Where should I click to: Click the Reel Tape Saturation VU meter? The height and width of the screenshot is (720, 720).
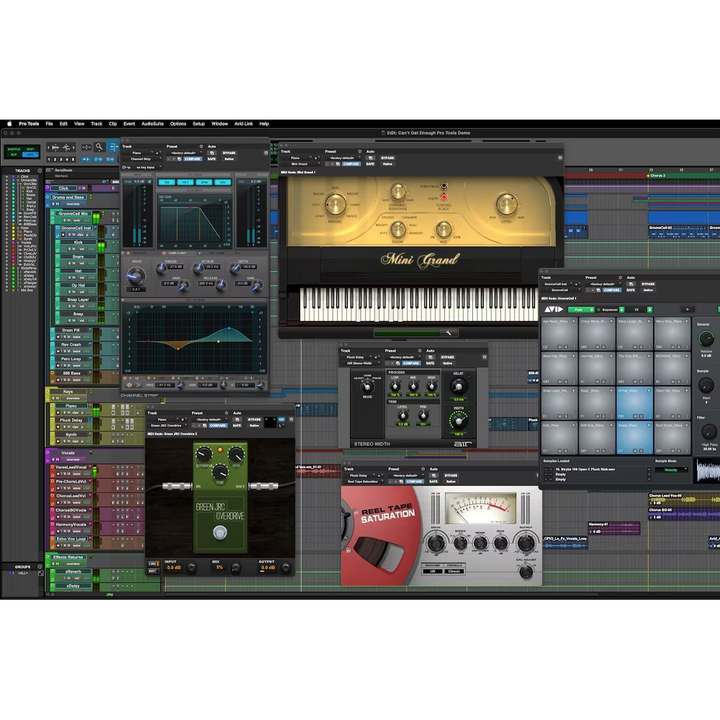tap(480, 508)
